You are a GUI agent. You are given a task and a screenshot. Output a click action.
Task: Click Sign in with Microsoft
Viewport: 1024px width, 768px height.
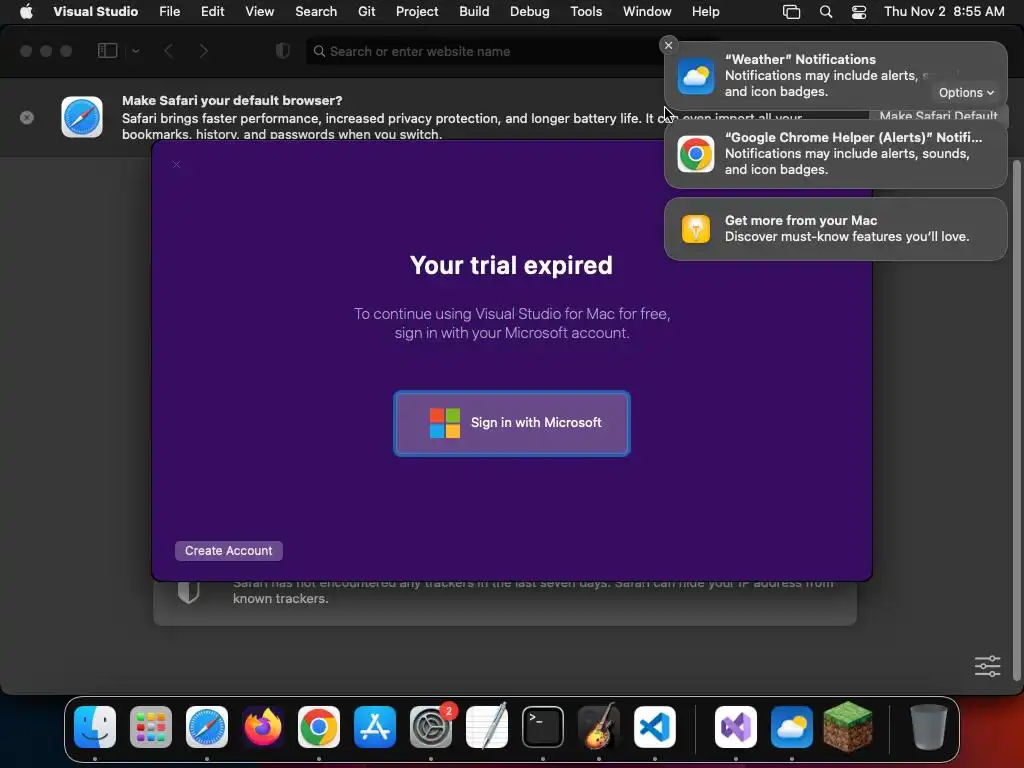click(512, 423)
